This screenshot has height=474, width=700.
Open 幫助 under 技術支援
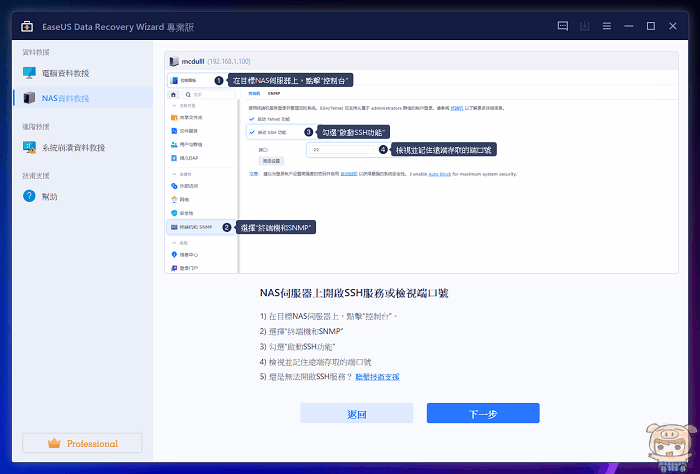83,196
